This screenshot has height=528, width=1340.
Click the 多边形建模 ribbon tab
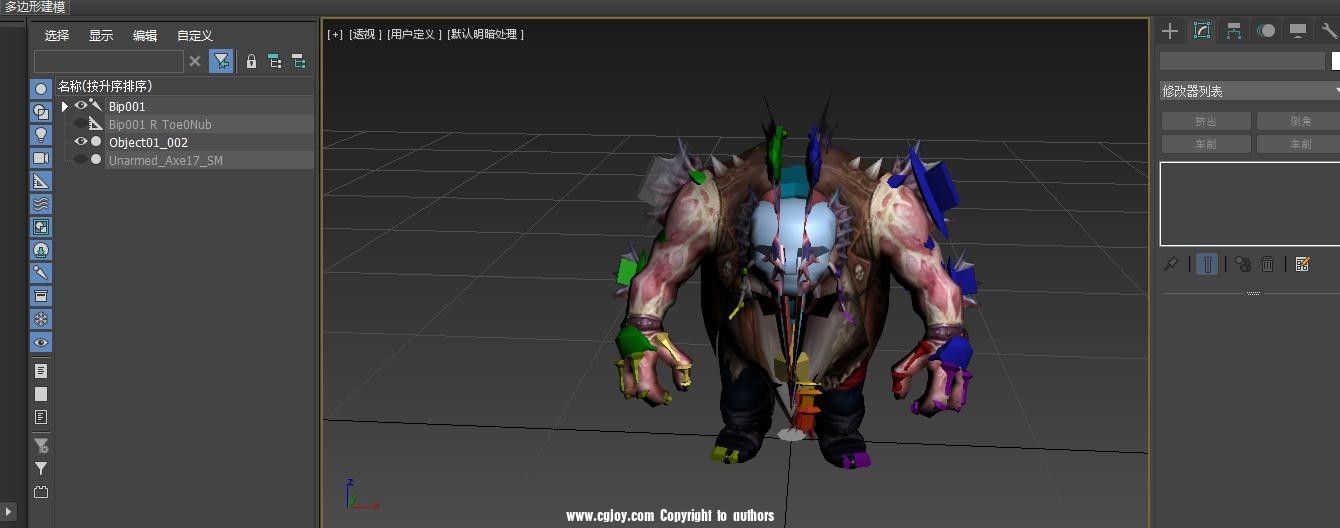pos(35,8)
